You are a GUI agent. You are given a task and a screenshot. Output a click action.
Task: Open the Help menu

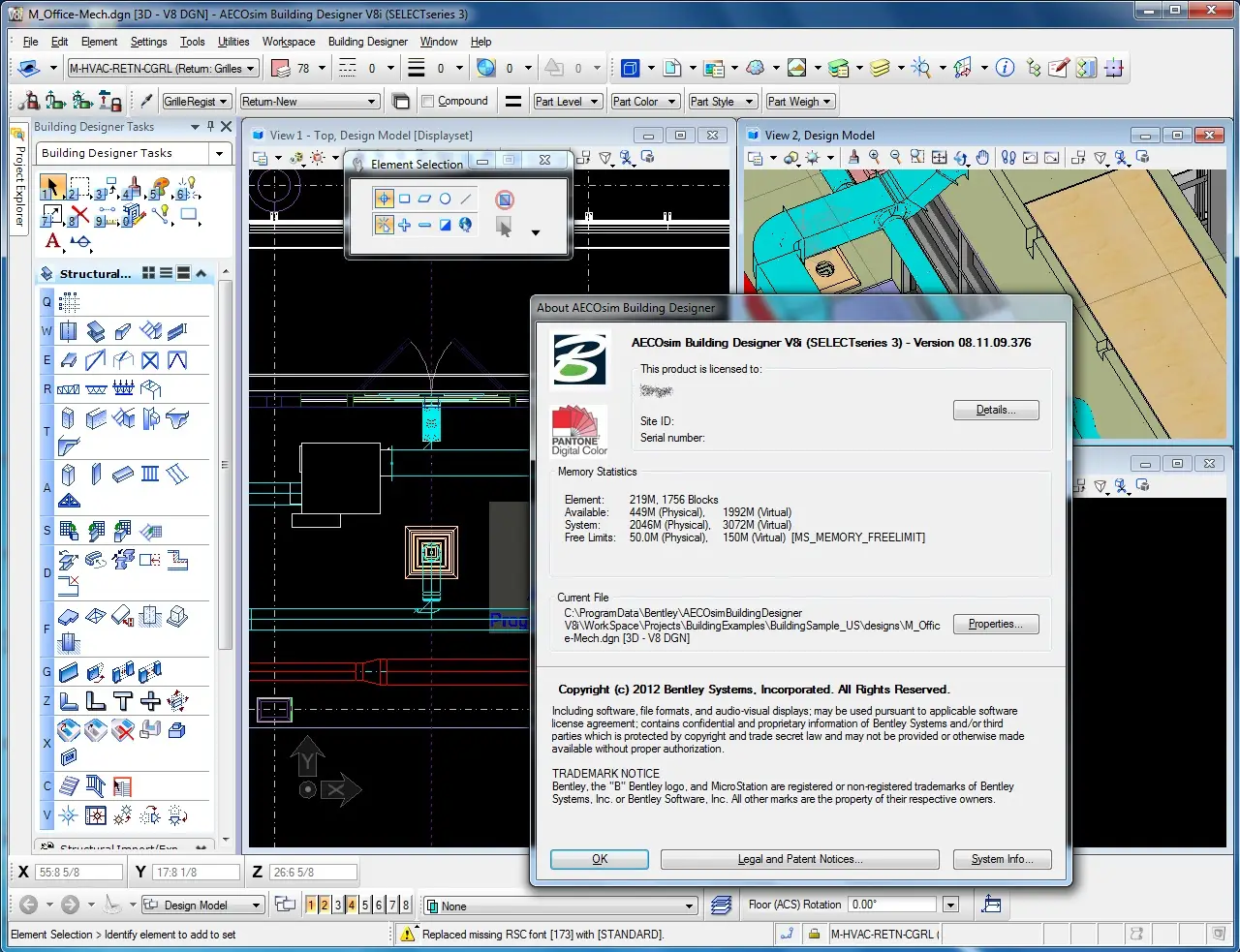(x=480, y=42)
